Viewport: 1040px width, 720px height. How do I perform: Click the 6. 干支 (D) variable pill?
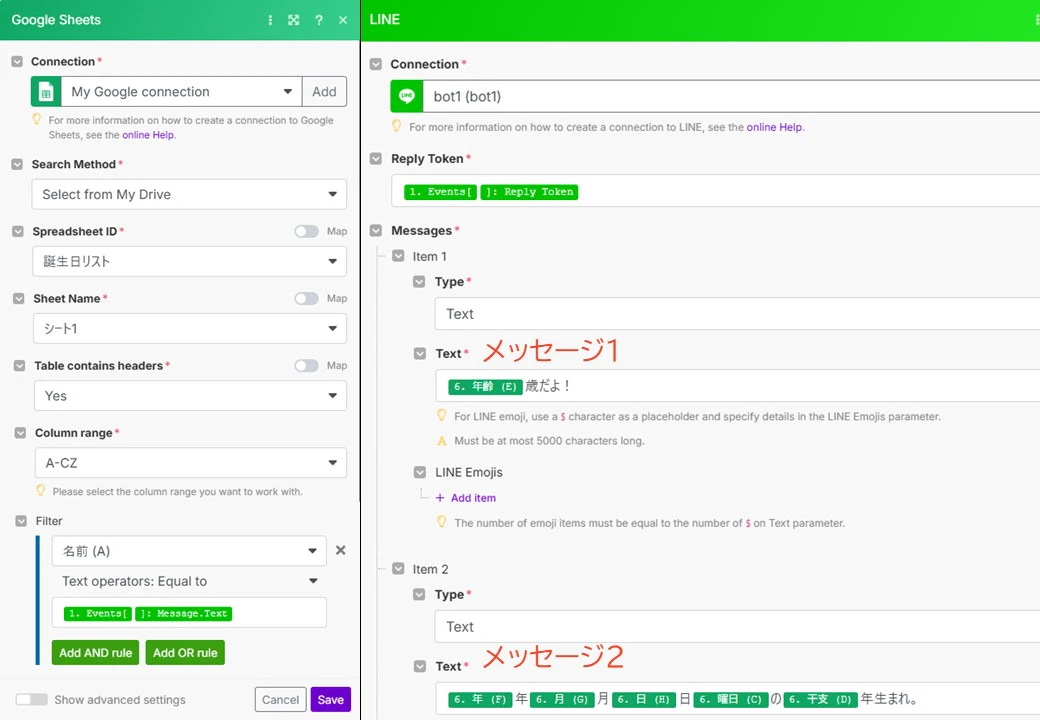820,699
